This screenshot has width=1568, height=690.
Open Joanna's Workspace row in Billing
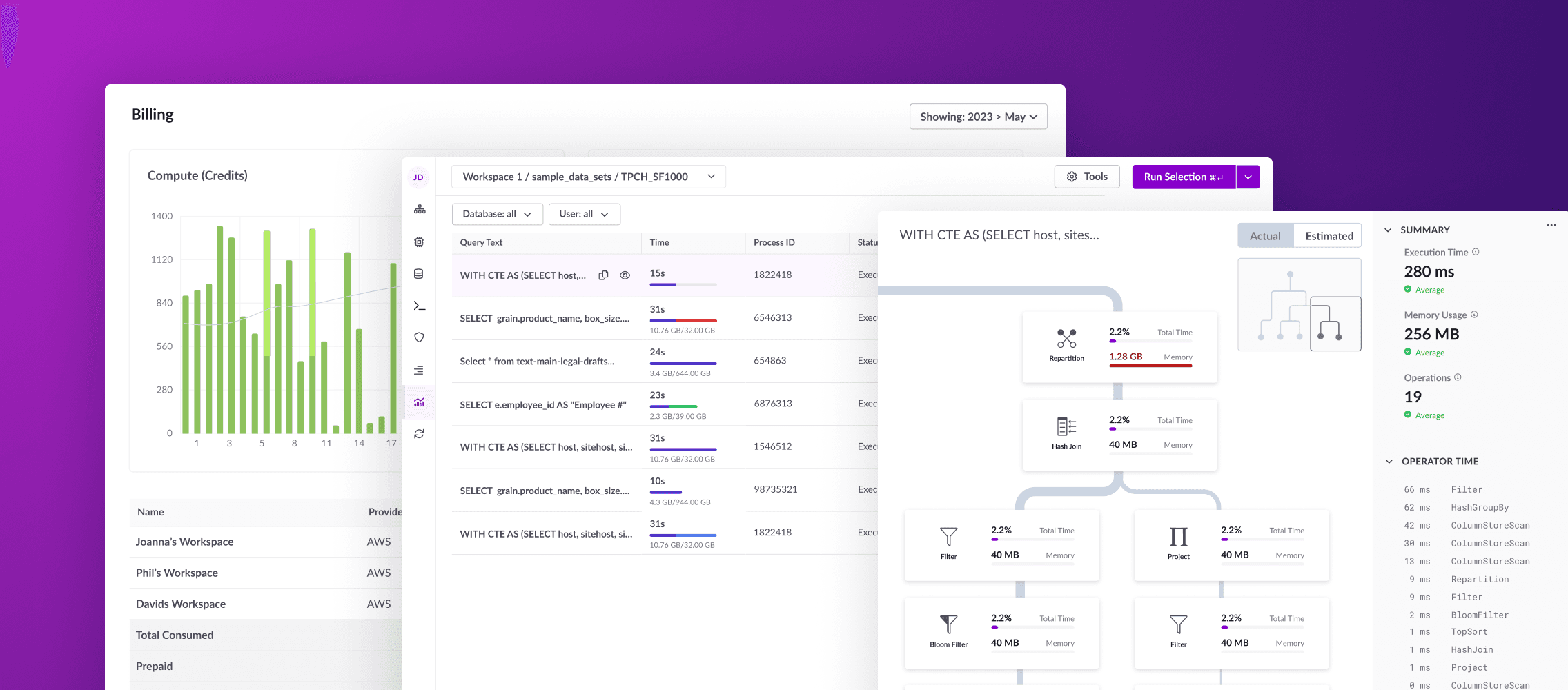(x=266, y=542)
